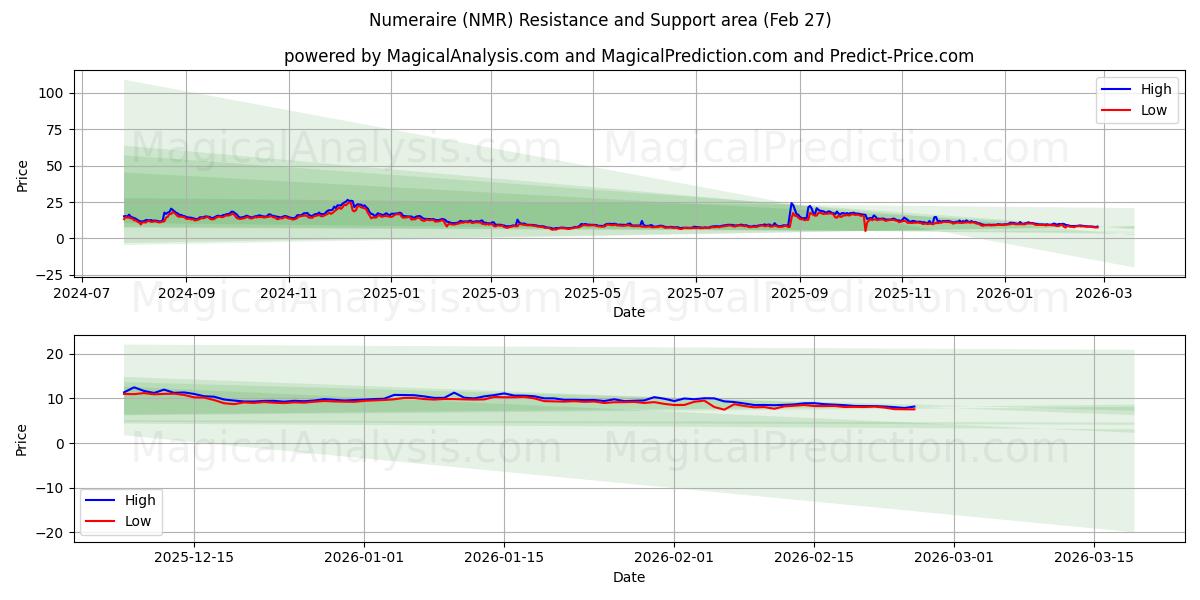Screen dimensions: 1200x600
Task: Click the blue High line swatch in the top legend
Action: point(1117,90)
